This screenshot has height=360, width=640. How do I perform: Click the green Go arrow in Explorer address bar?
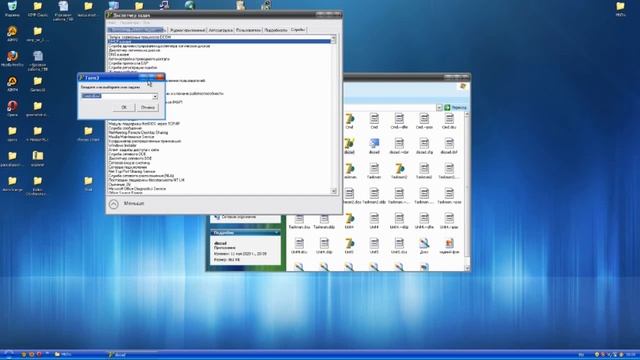[447, 107]
